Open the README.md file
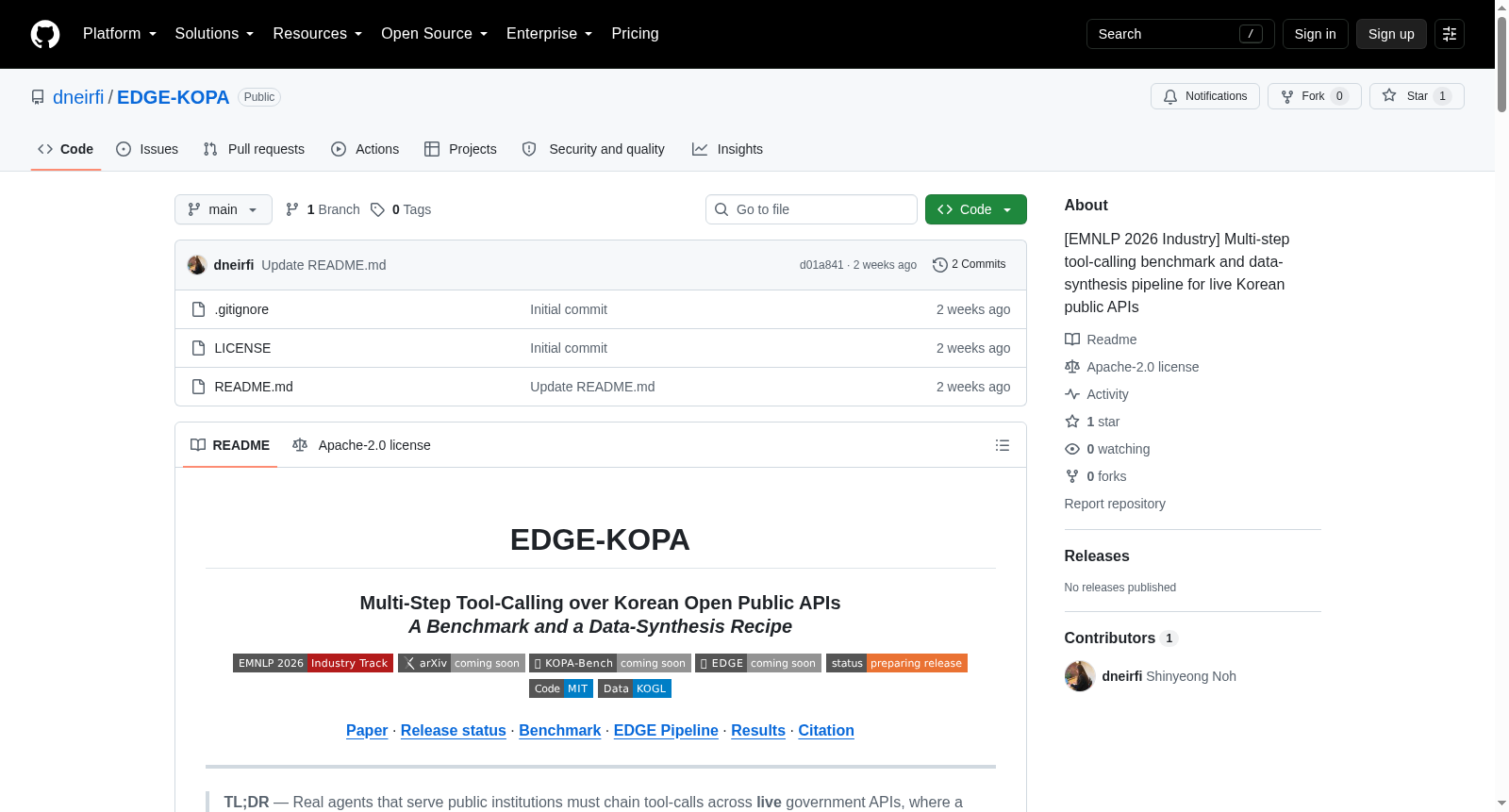The width and height of the screenshot is (1509, 812). [x=254, y=387]
